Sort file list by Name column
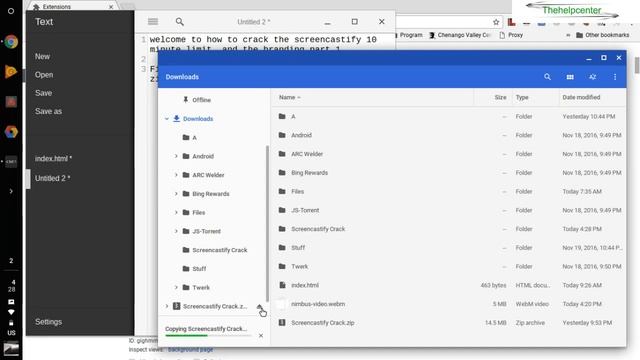The width and height of the screenshot is (640, 360). pos(289,97)
